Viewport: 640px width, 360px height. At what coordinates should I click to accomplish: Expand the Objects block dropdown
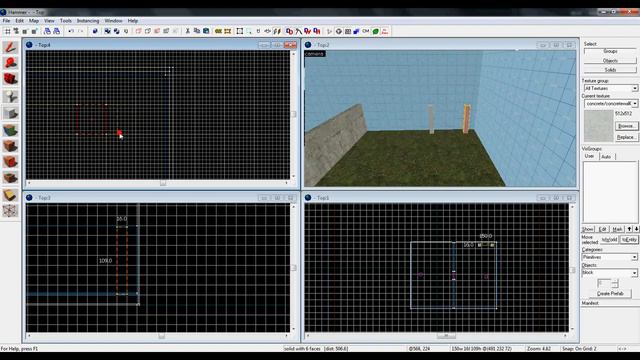coord(634,273)
